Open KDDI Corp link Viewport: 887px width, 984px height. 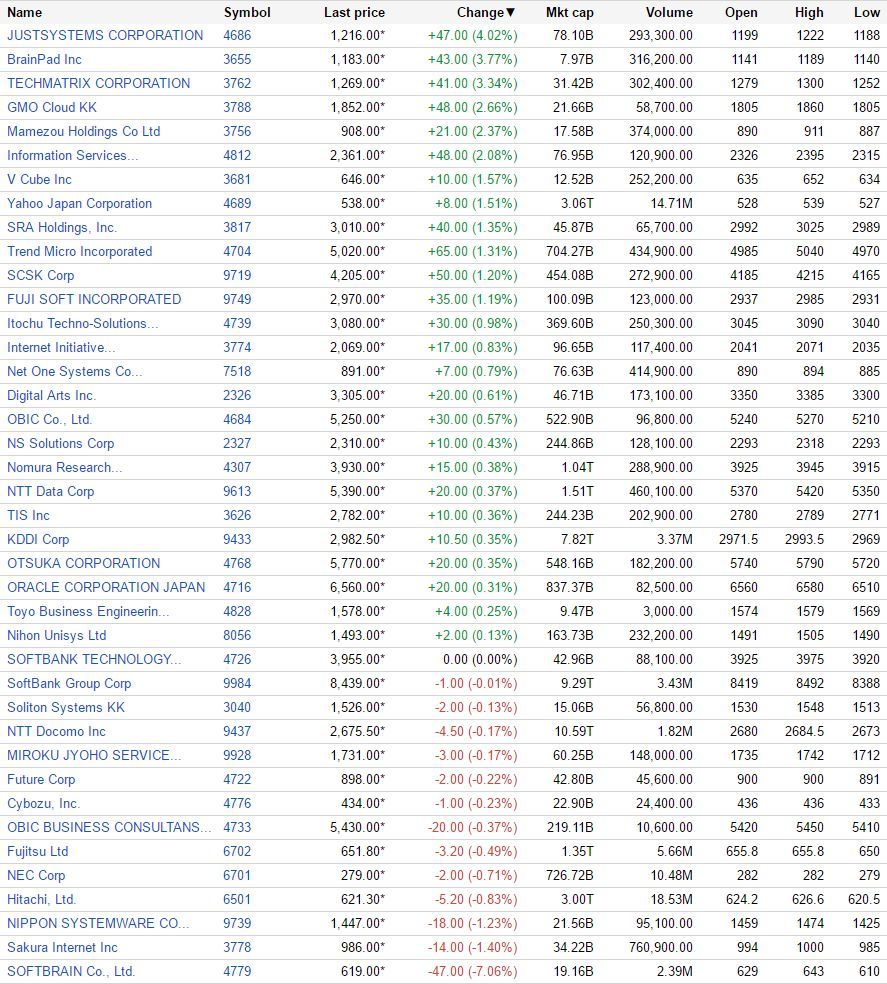(38, 539)
